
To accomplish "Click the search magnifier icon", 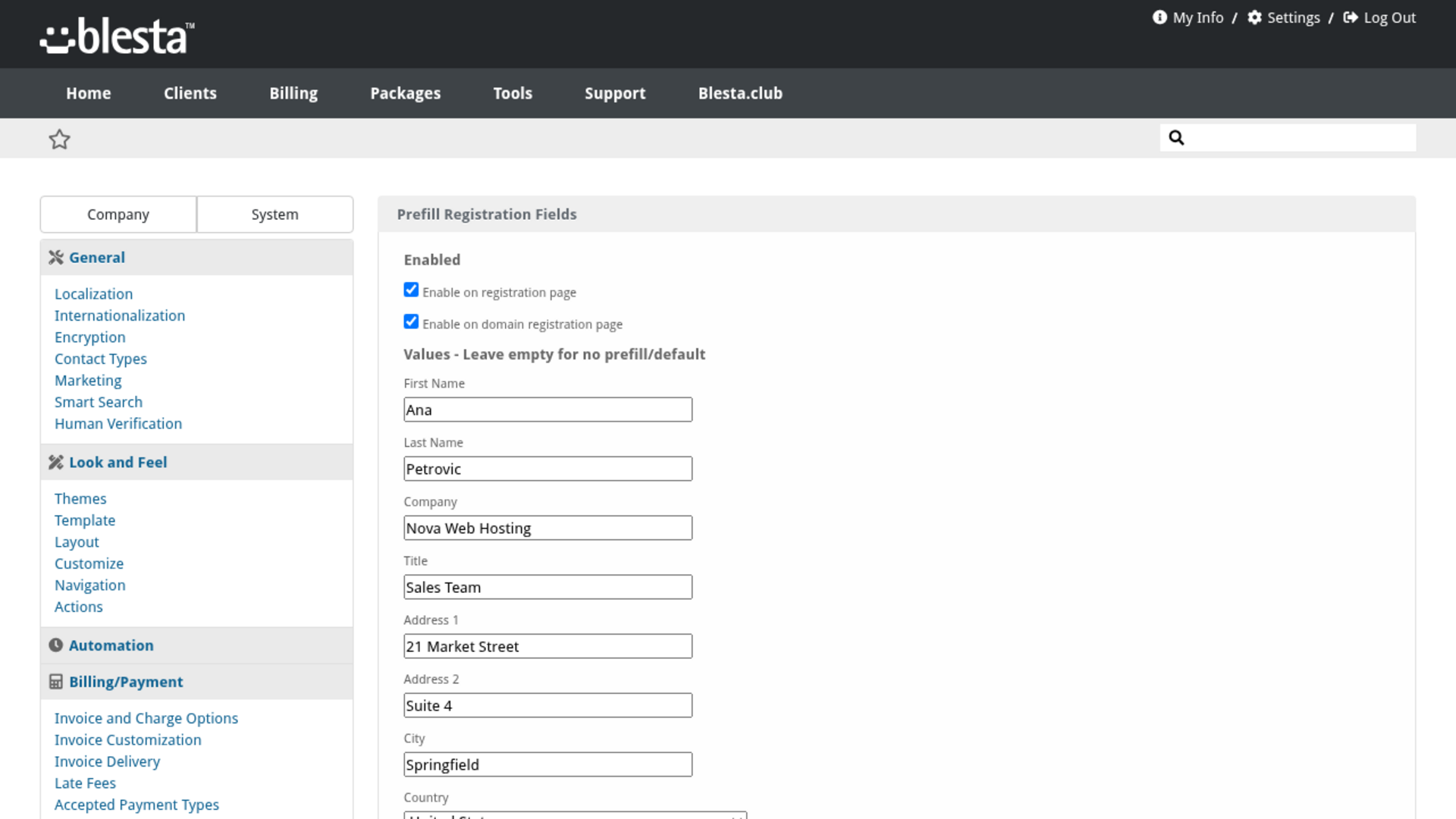I will (x=1176, y=137).
